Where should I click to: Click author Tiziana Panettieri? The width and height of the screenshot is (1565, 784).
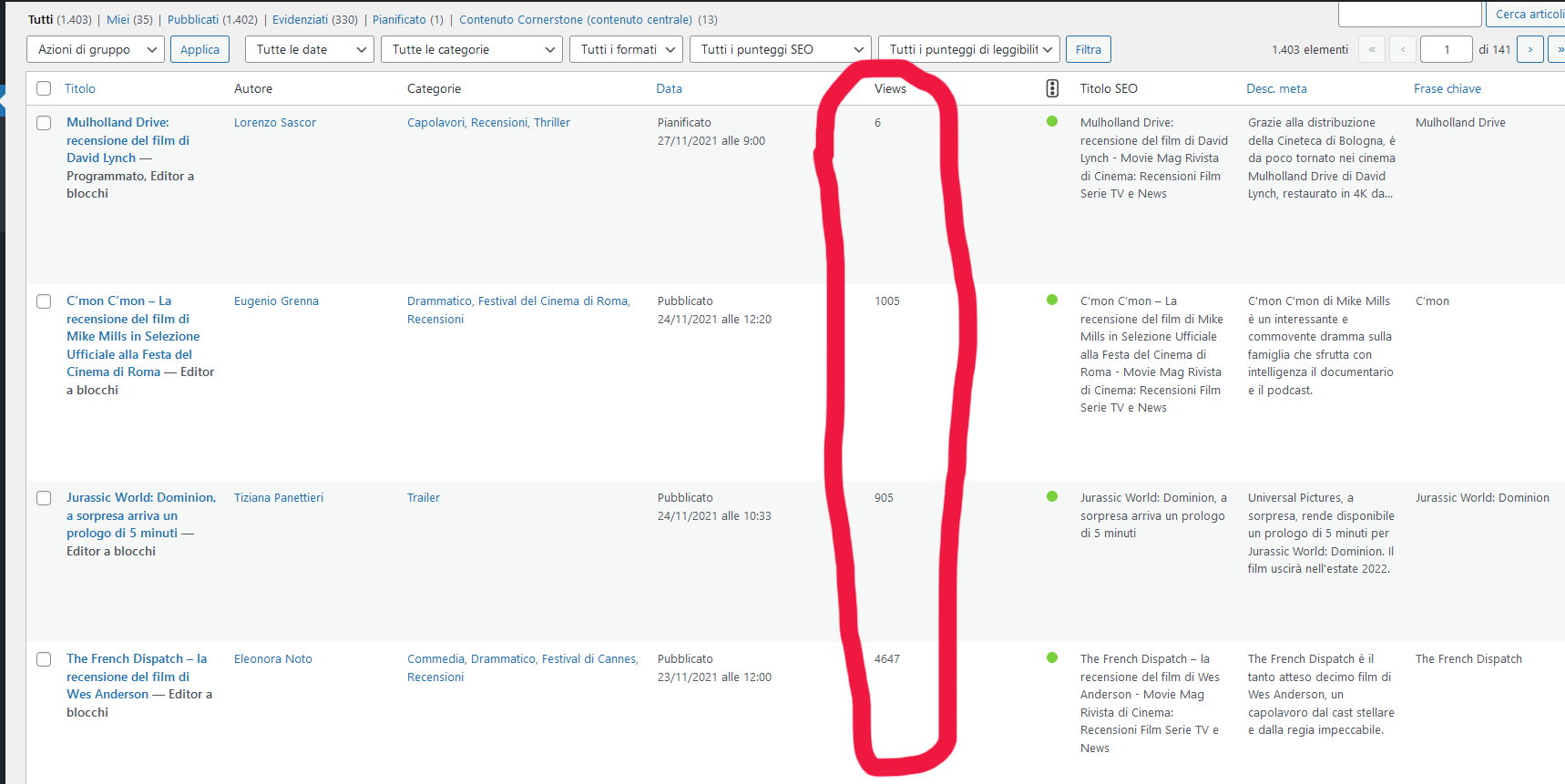pyautogui.click(x=279, y=497)
